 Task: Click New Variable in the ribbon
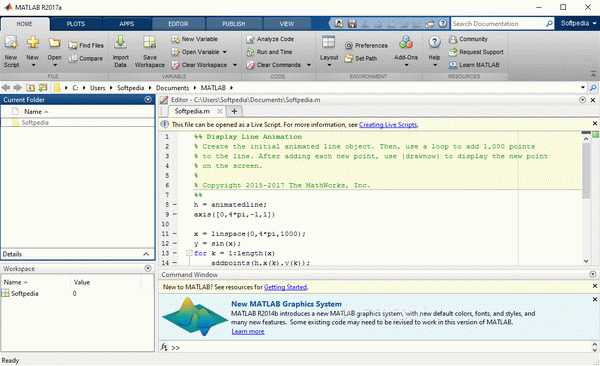tap(194, 39)
